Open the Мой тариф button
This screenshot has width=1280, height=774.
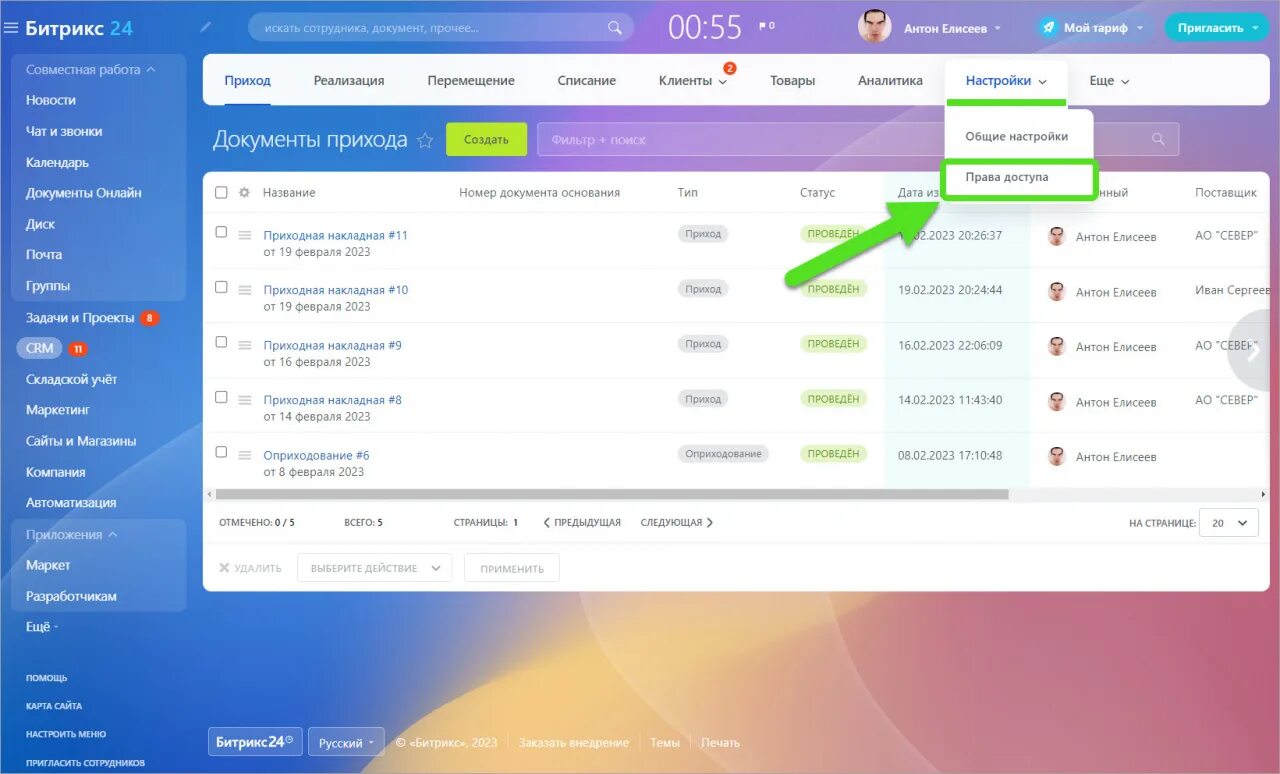(x=1094, y=28)
